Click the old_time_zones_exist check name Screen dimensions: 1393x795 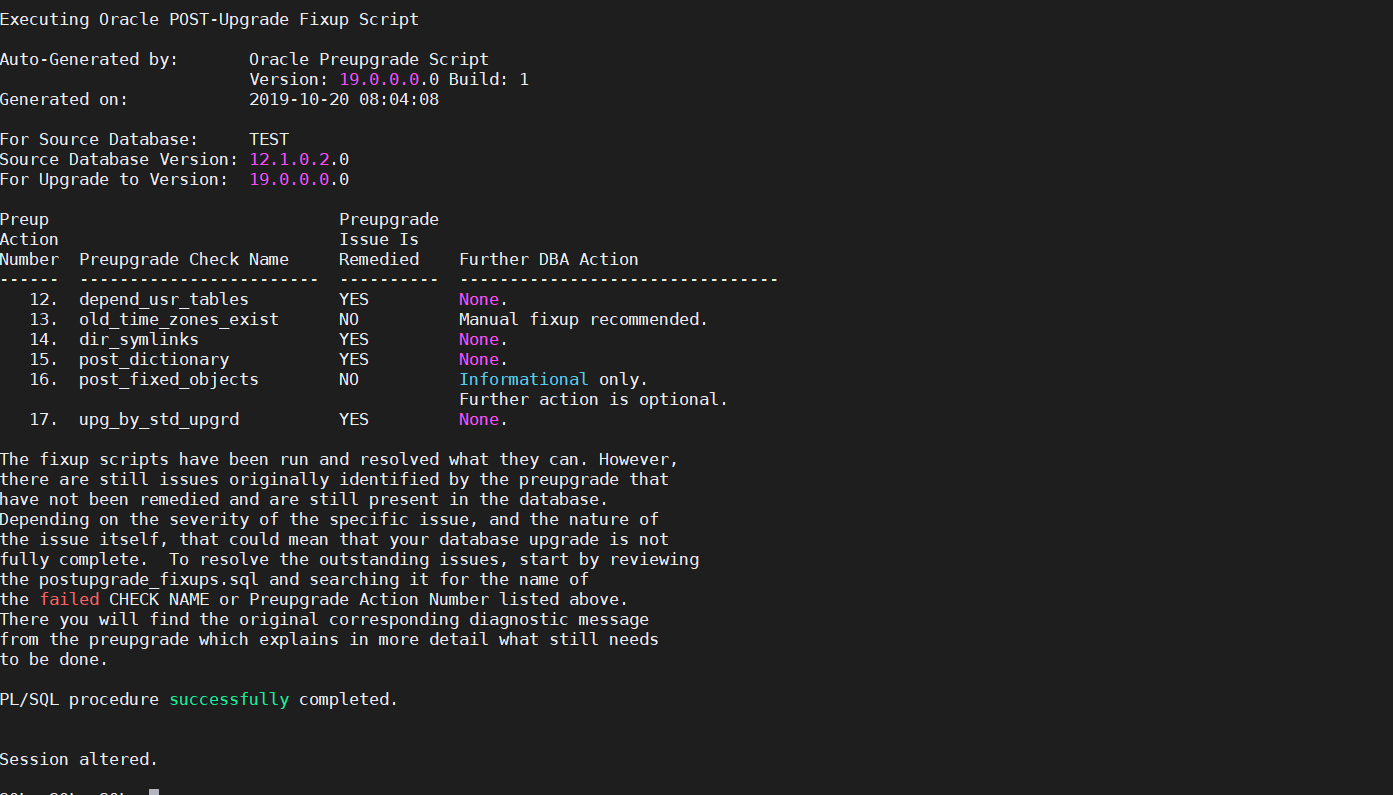(179, 319)
